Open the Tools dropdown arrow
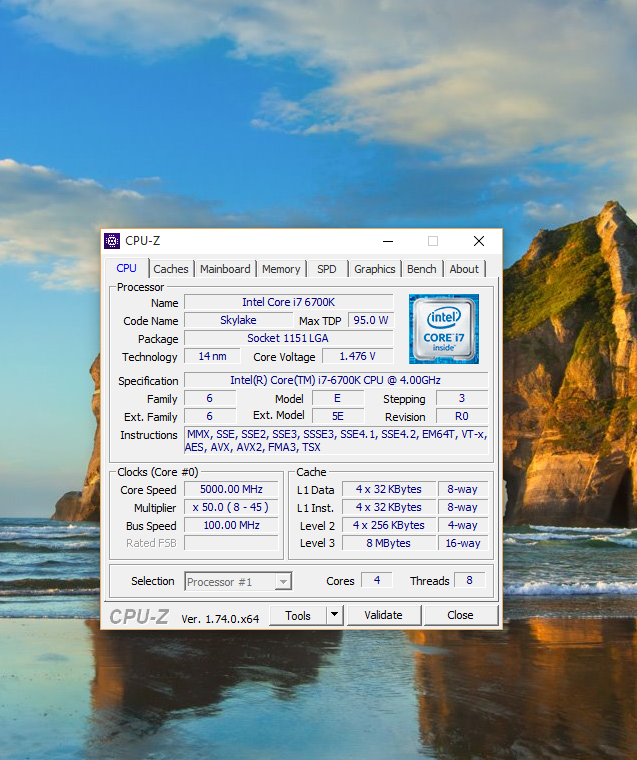The height and width of the screenshot is (760, 637). [334, 616]
